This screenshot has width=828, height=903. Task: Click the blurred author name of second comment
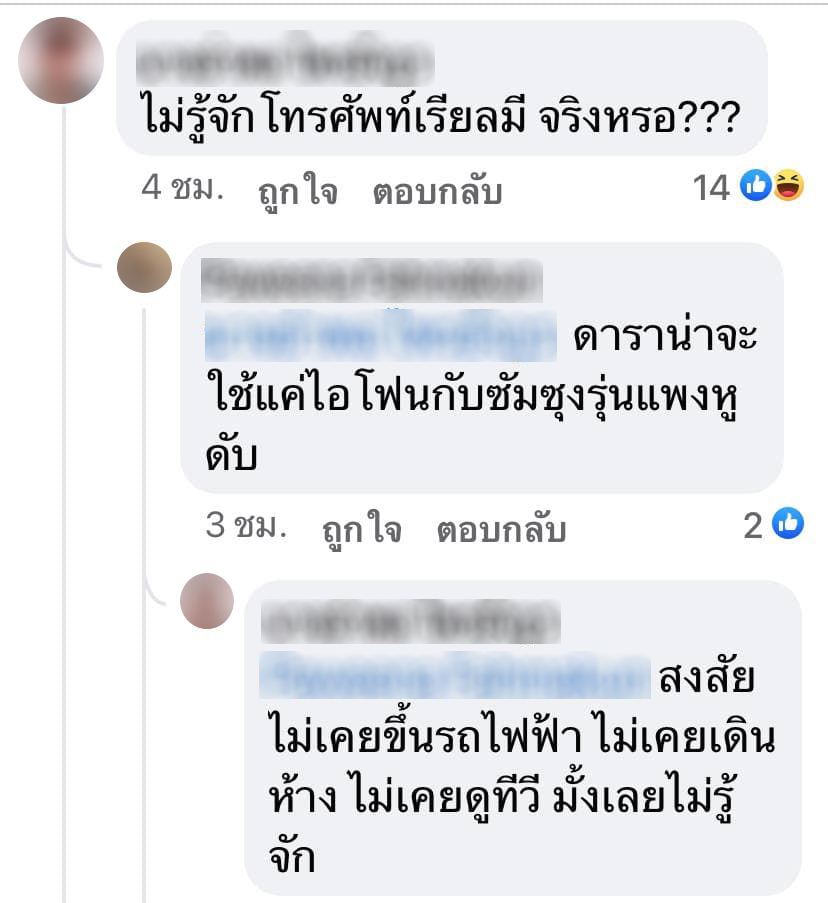pyautogui.click(x=371, y=280)
